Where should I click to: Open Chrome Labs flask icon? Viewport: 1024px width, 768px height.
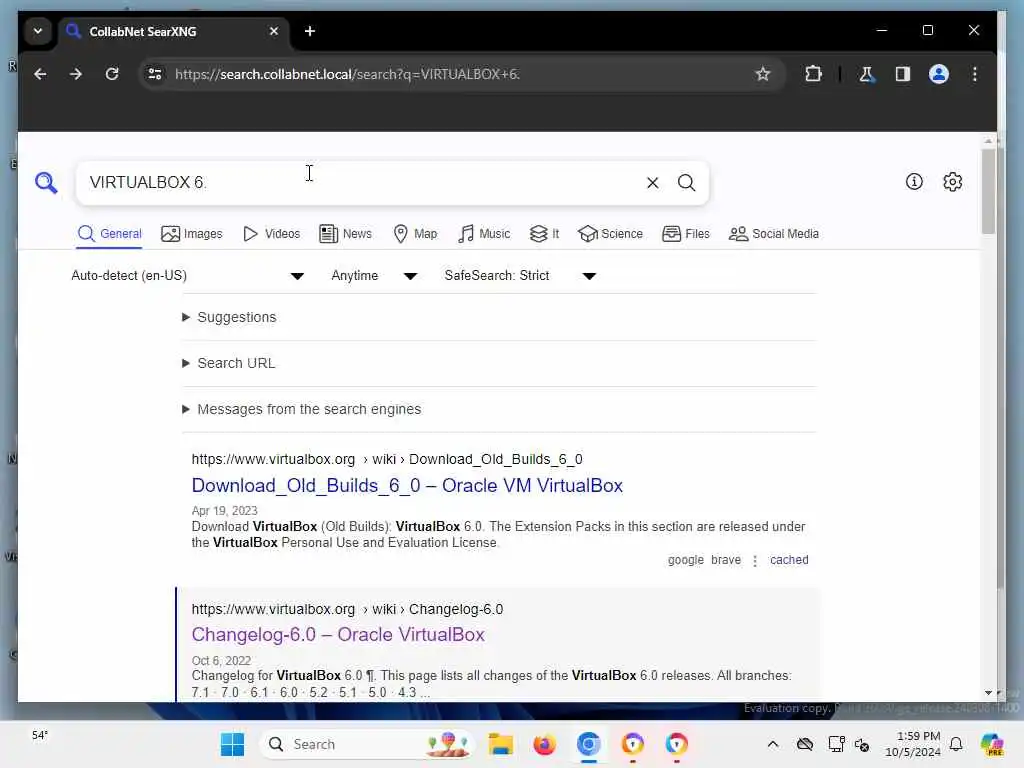[x=867, y=74]
